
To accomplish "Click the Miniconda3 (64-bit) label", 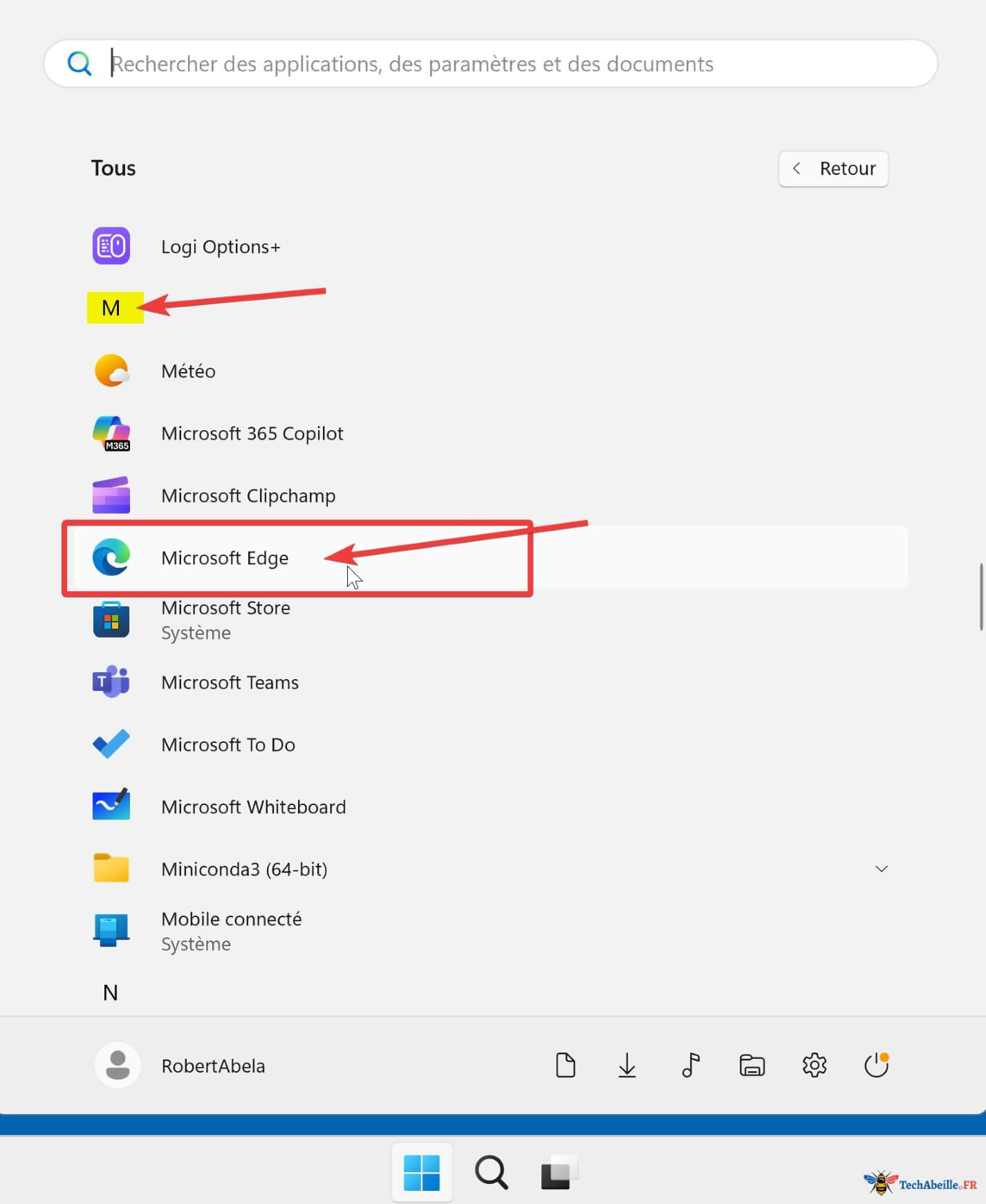I will click(244, 869).
